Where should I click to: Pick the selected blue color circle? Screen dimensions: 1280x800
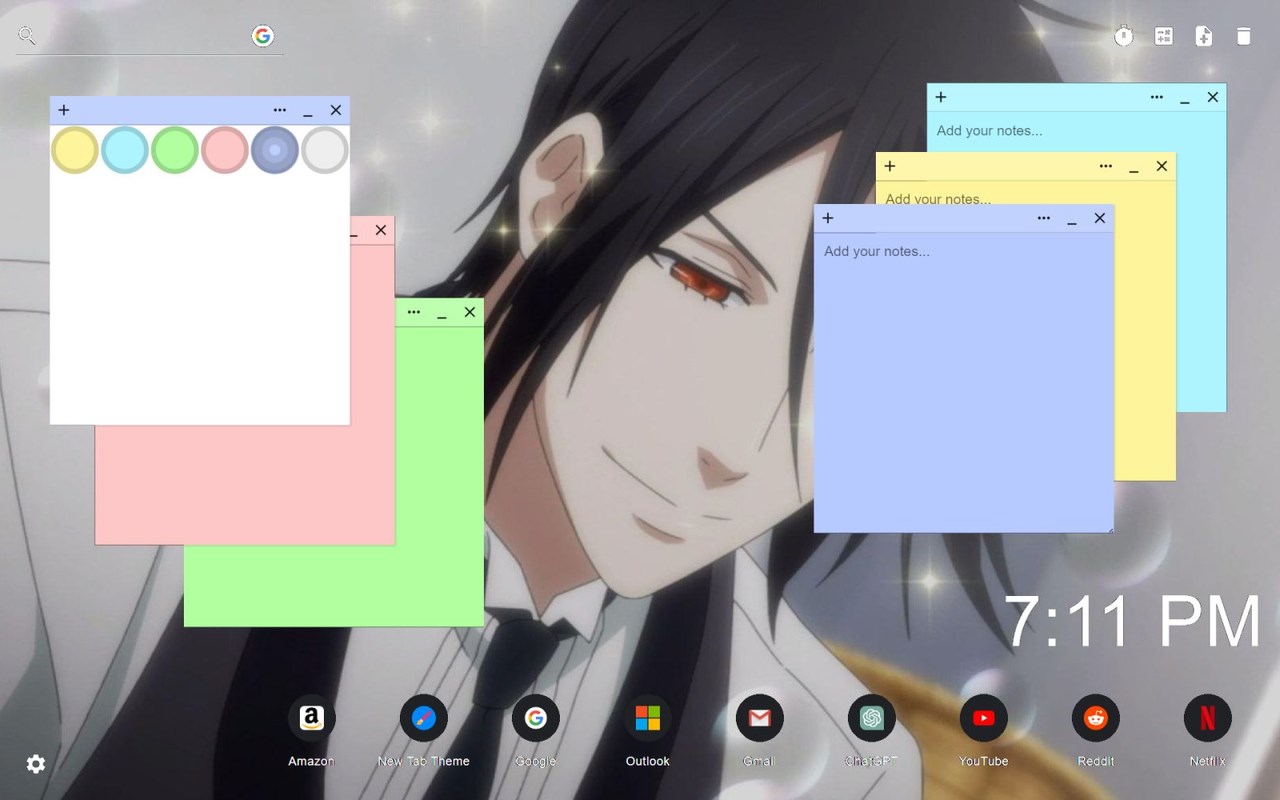click(275, 150)
